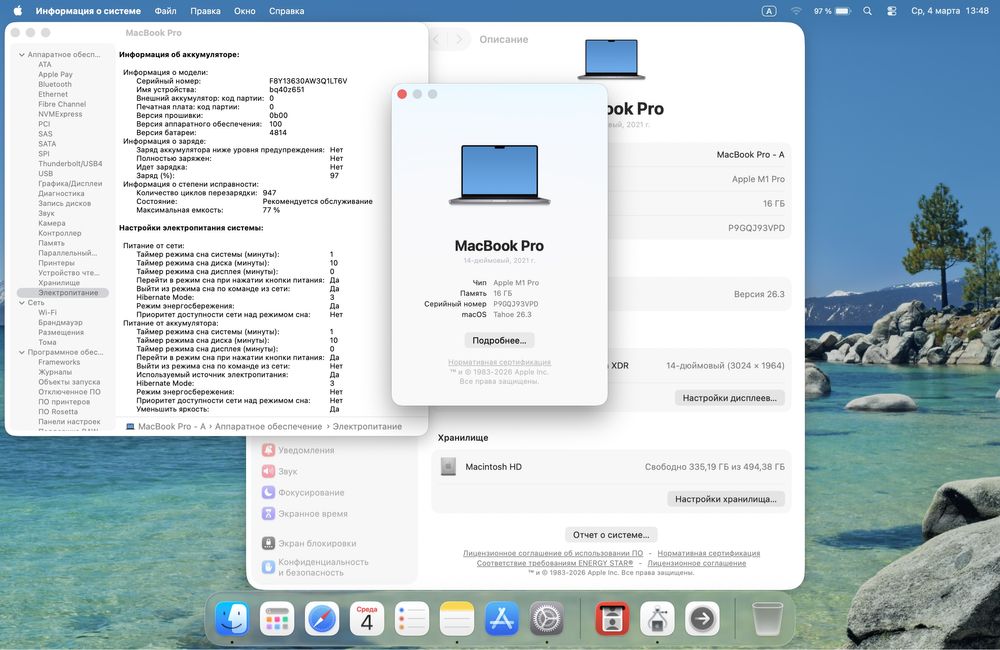Click Настройки дисплеев... button
1000x650 pixels.
point(730,398)
